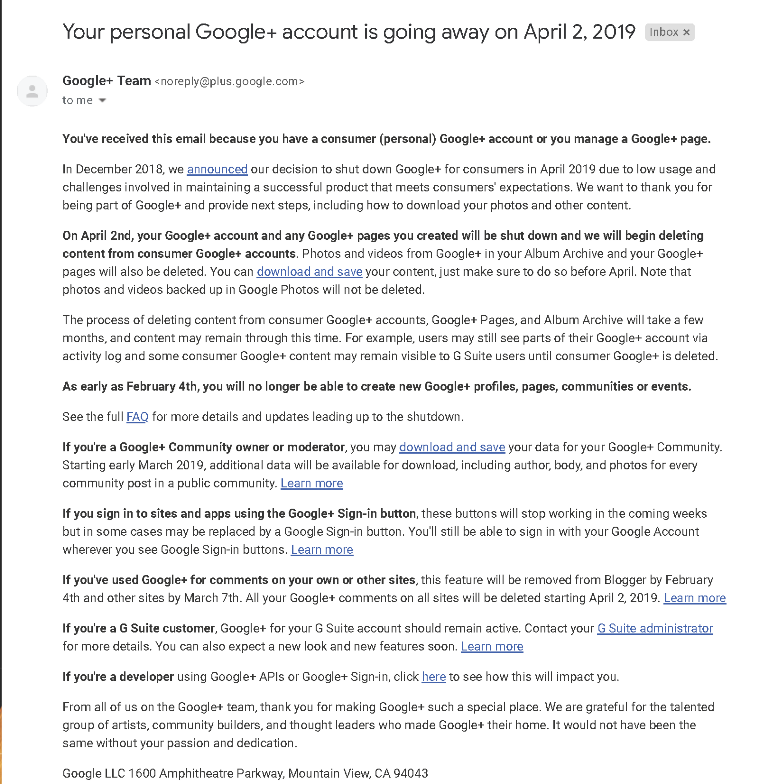
Task: Click "Learn more" after Google Sign-in buttons text
Action: click(322, 550)
